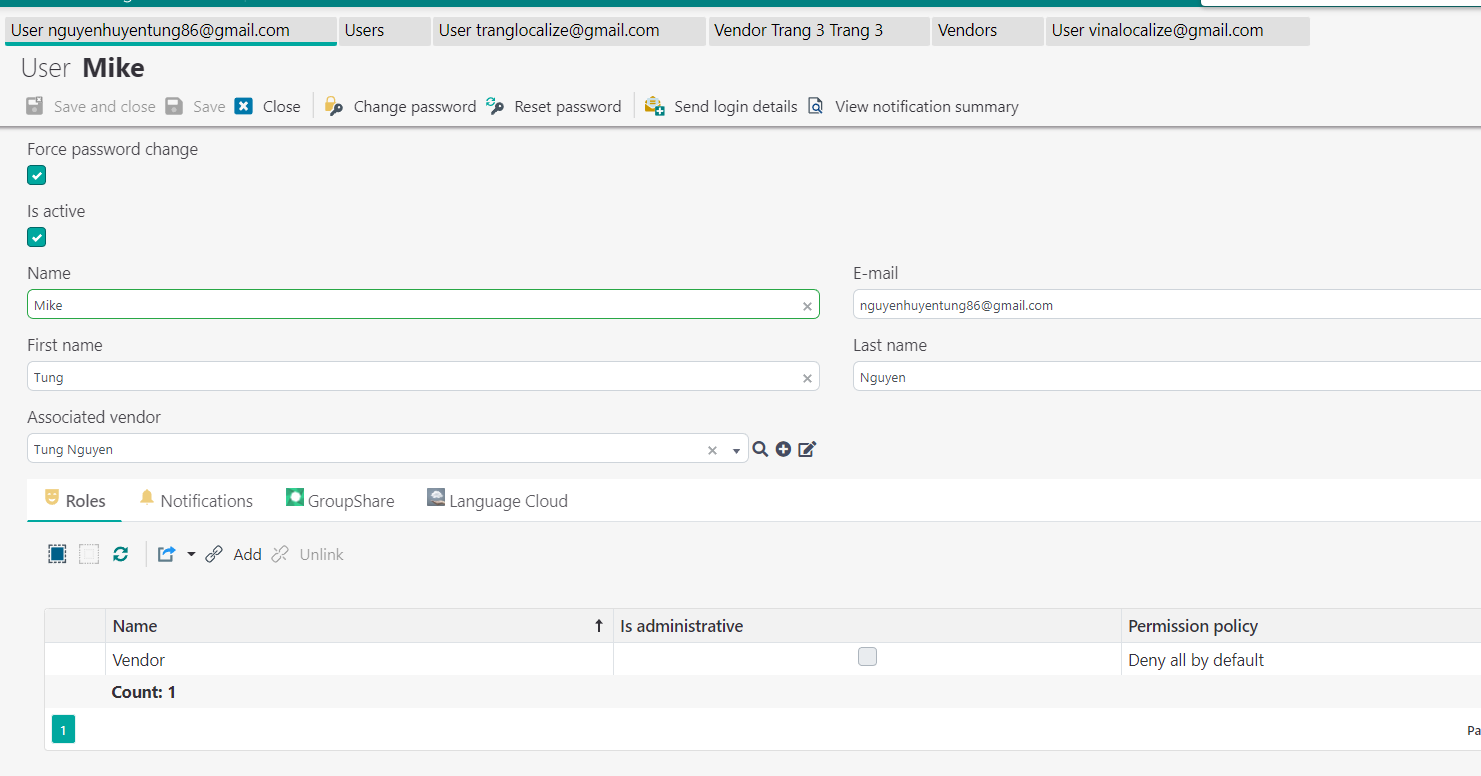
Task: Click View notification summary magnifier icon
Action: click(816, 106)
